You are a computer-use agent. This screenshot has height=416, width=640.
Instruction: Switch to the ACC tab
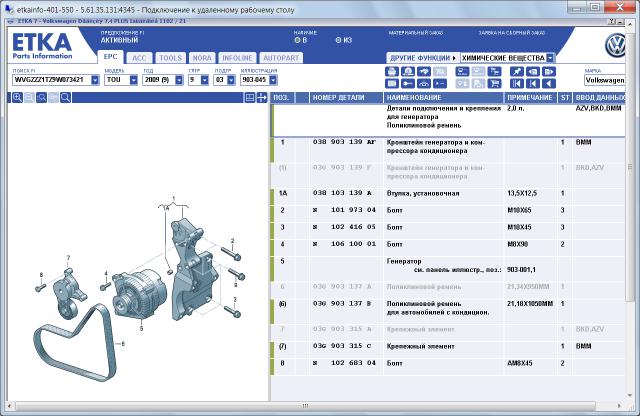pos(139,58)
